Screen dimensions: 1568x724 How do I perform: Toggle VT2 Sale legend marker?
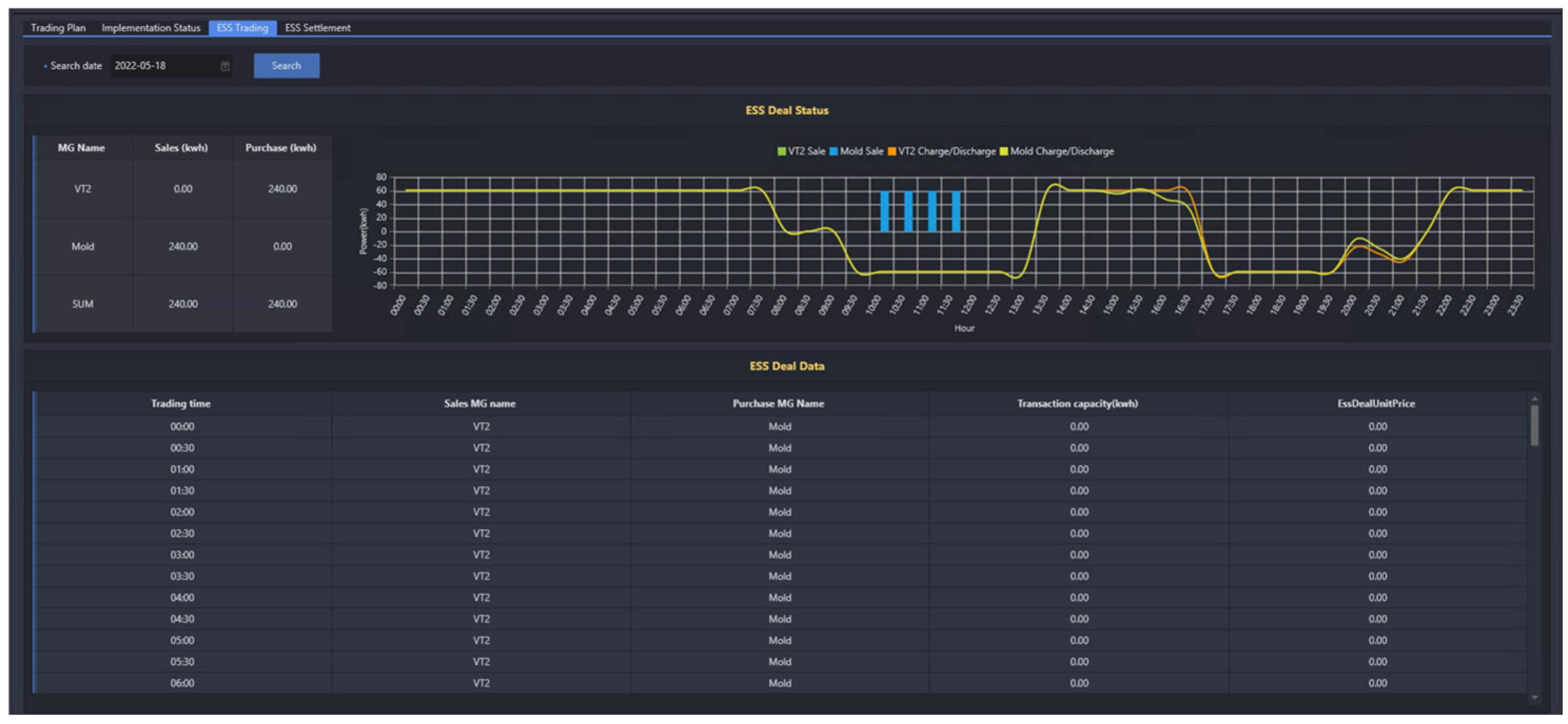[781, 152]
